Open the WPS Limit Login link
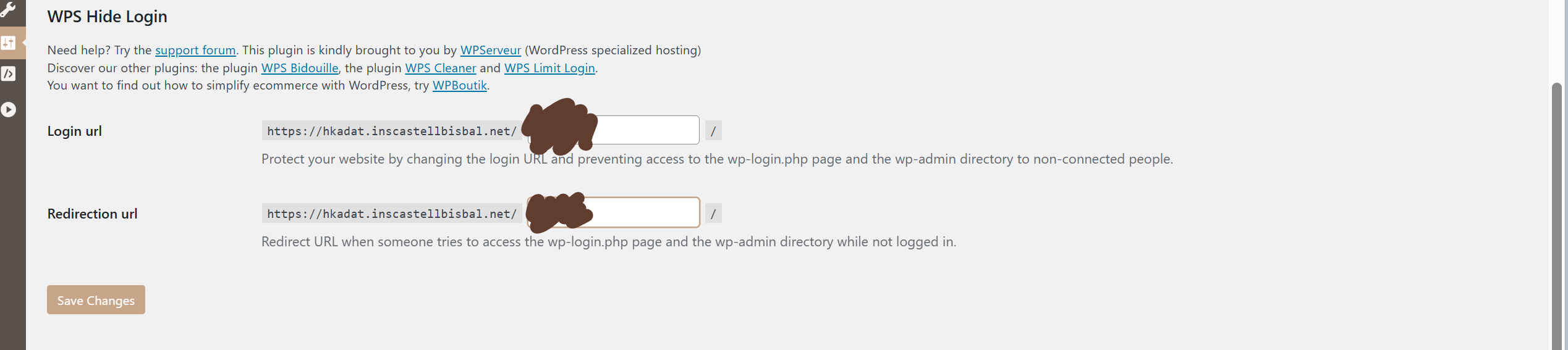 (549, 68)
